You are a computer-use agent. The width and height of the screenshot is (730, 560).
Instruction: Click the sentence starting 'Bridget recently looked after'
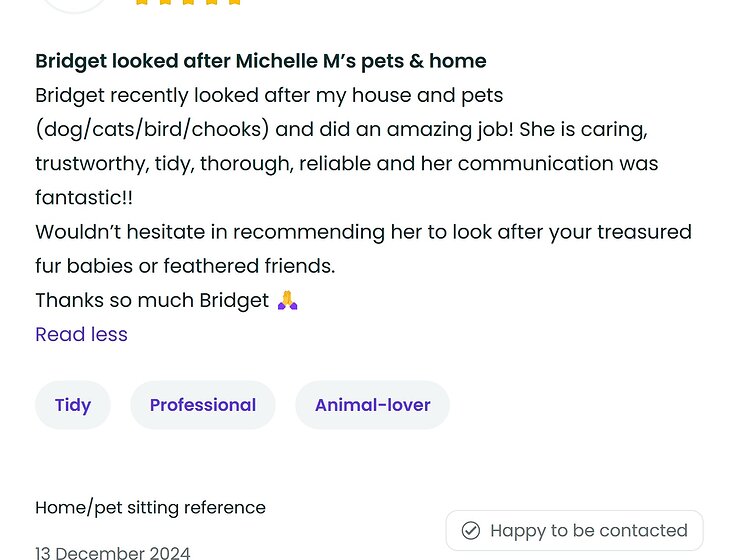269,95
